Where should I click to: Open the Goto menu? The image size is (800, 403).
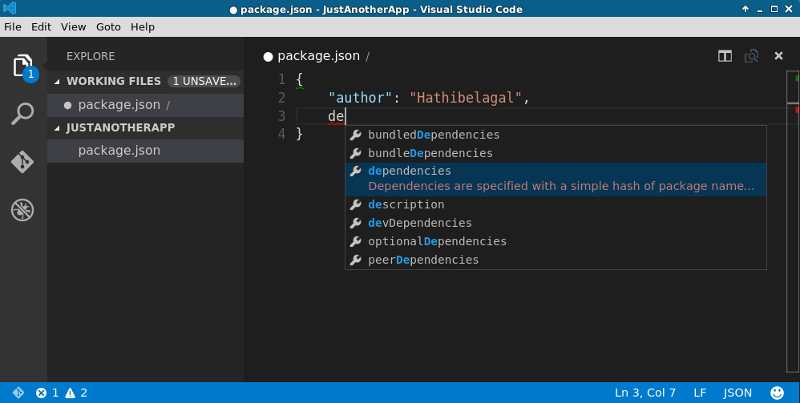tap(108, 27)
